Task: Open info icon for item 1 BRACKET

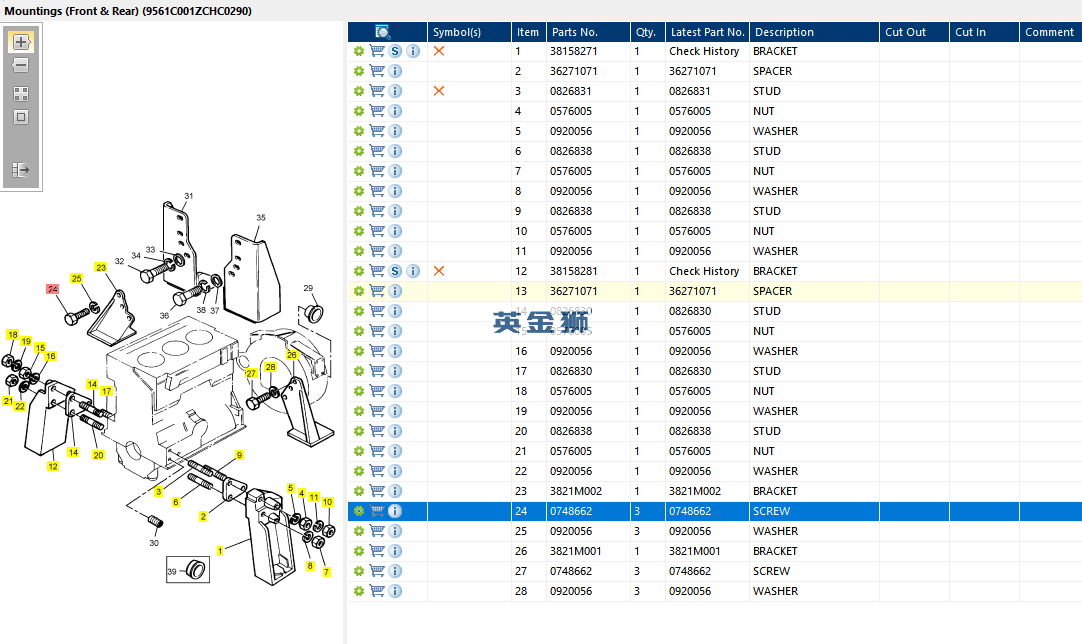Action: (413, 51)
